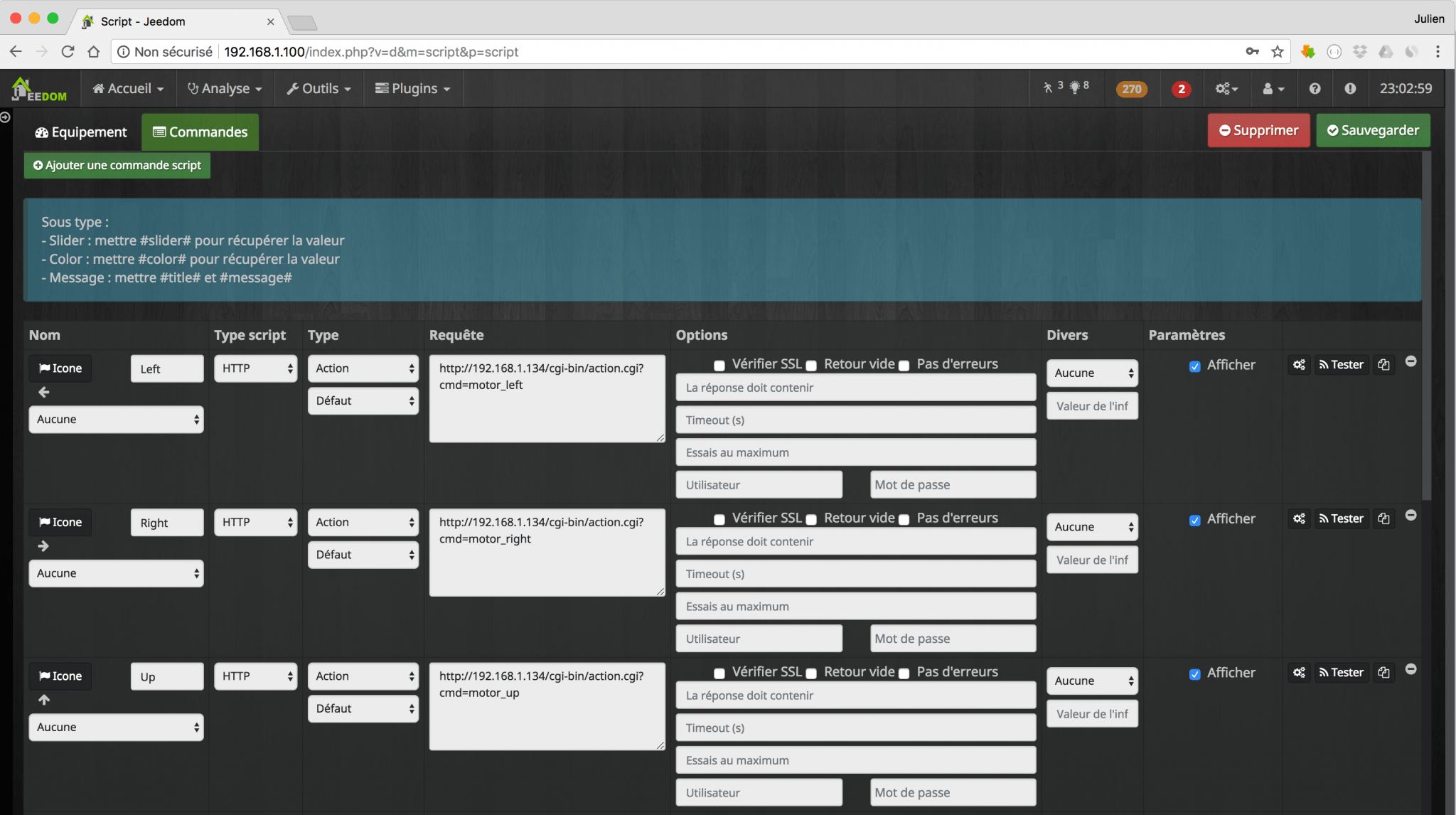
Task: Click the Sauvegarder button
Action: [x=1372, y=130]
